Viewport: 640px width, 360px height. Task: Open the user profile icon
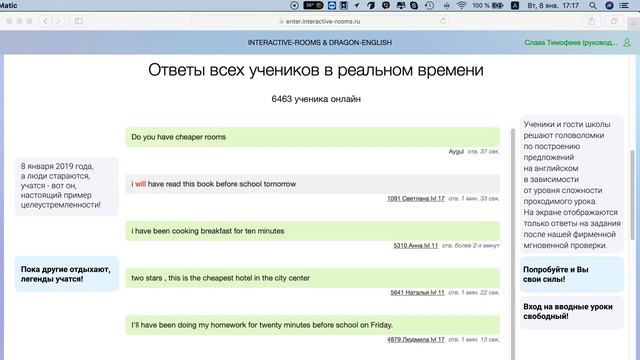627,42
